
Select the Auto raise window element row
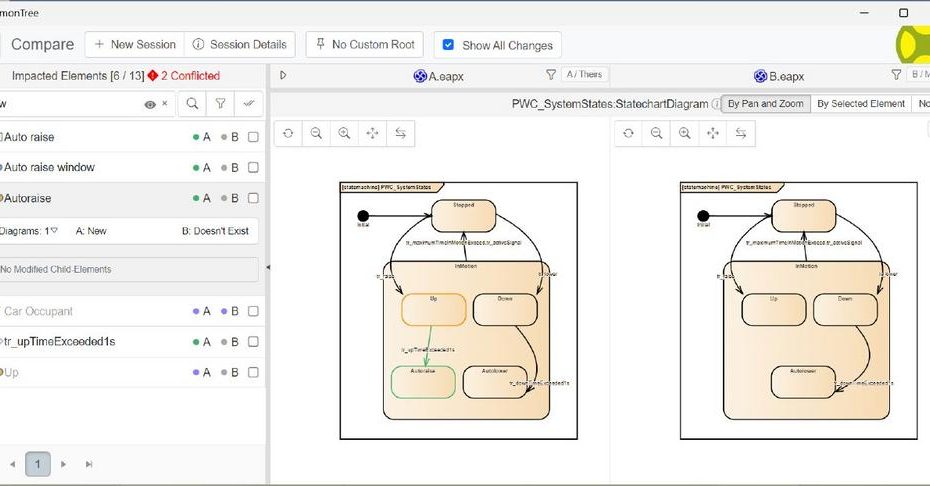[x=132, y=167]
